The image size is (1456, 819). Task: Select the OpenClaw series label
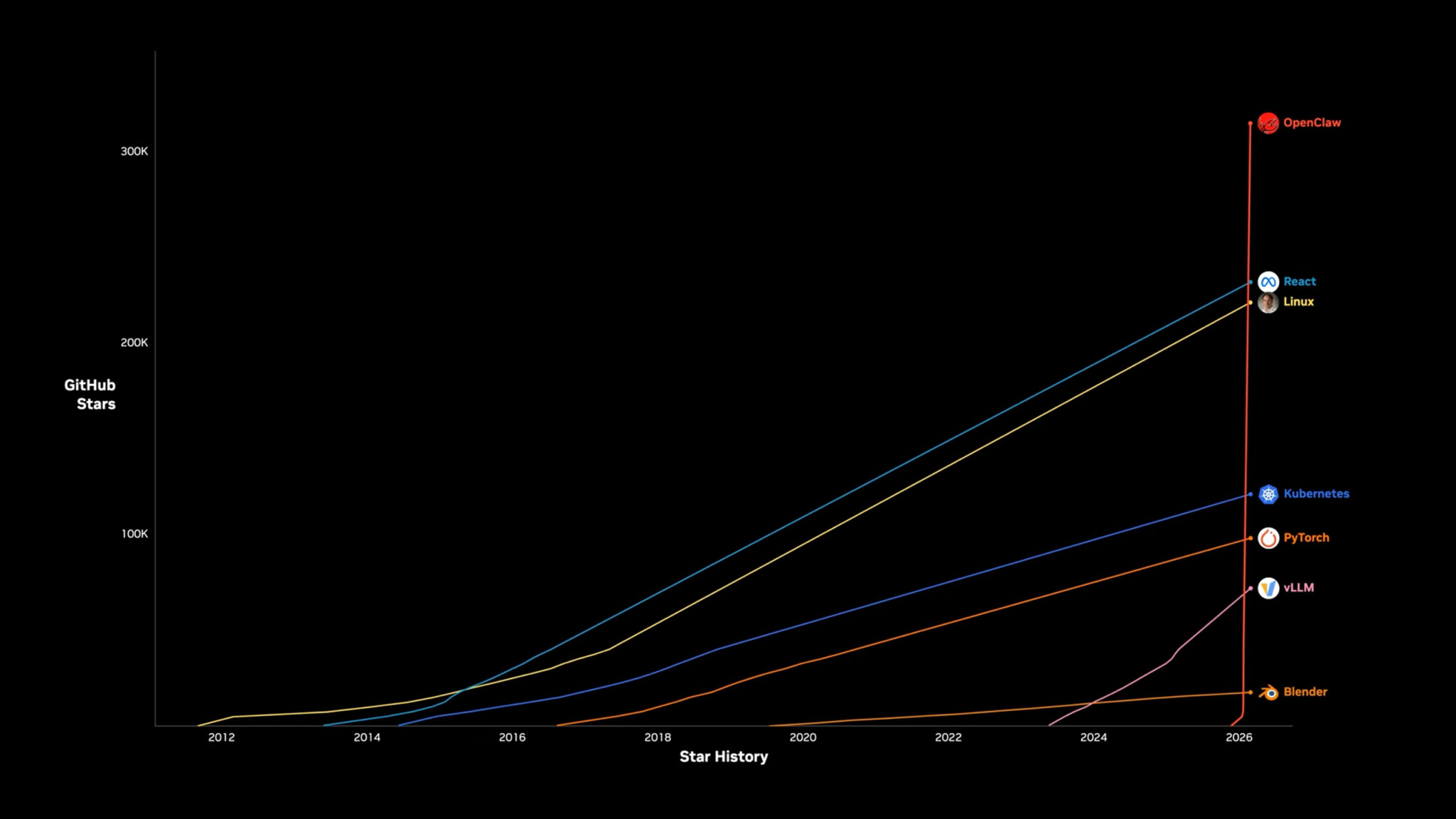click(x=1312, y=122)
